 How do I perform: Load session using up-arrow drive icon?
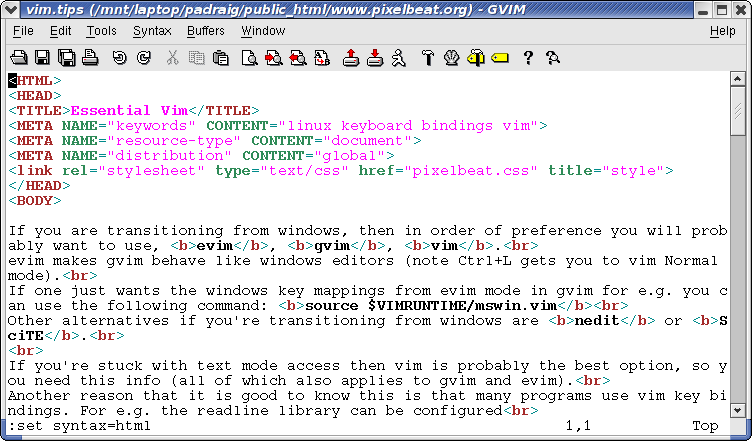click(351, 58)
